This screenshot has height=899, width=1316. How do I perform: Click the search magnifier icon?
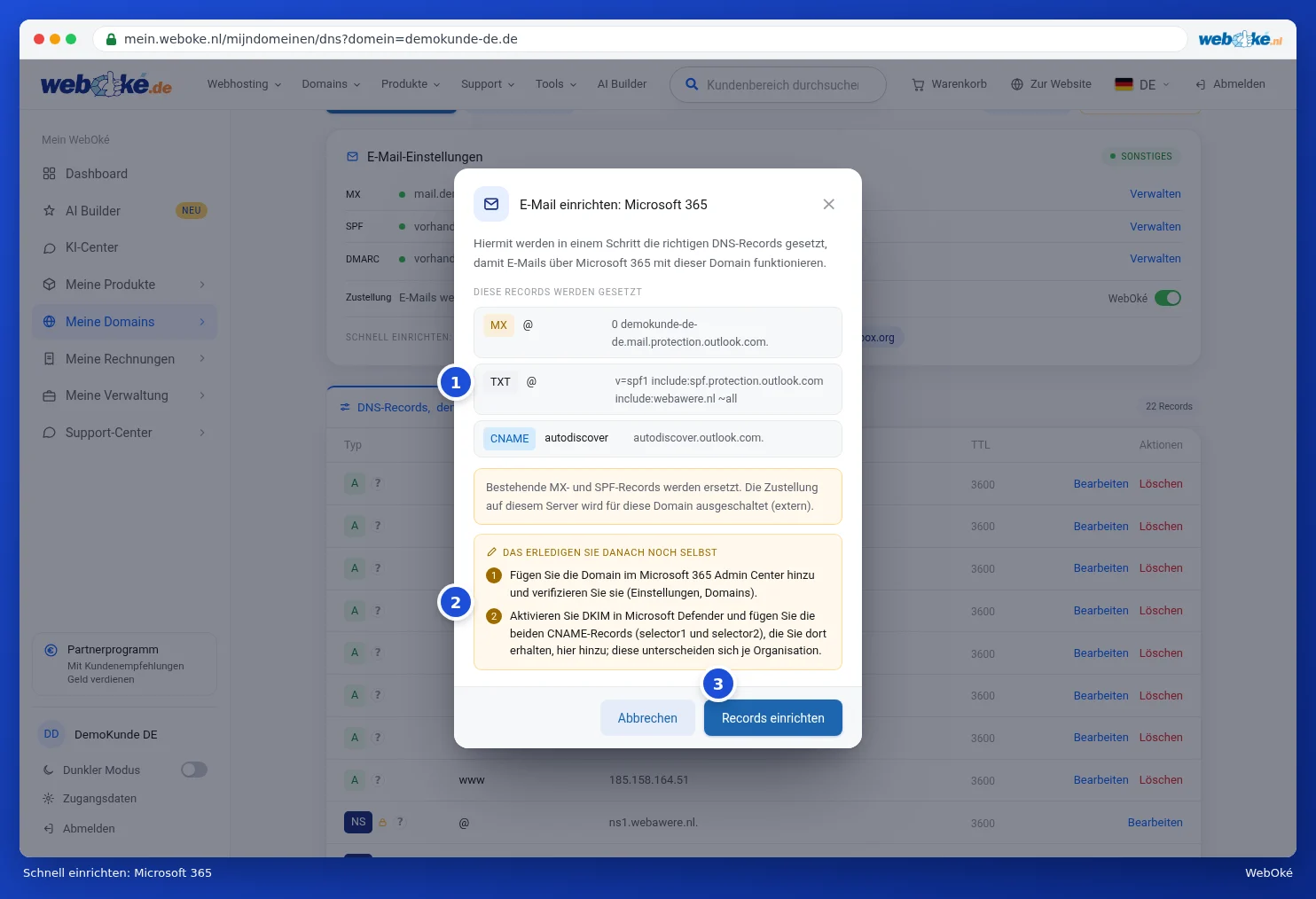pos(692,84)
